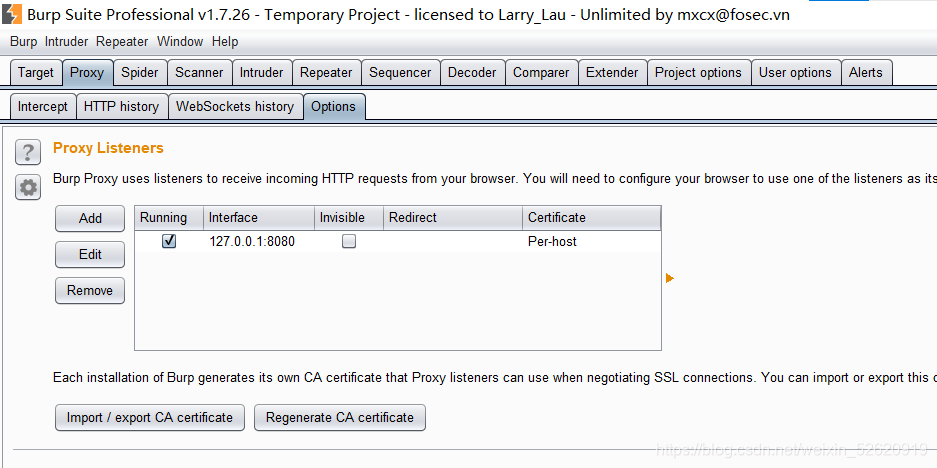Sort by the Interface column header

[x=259, y=218]
